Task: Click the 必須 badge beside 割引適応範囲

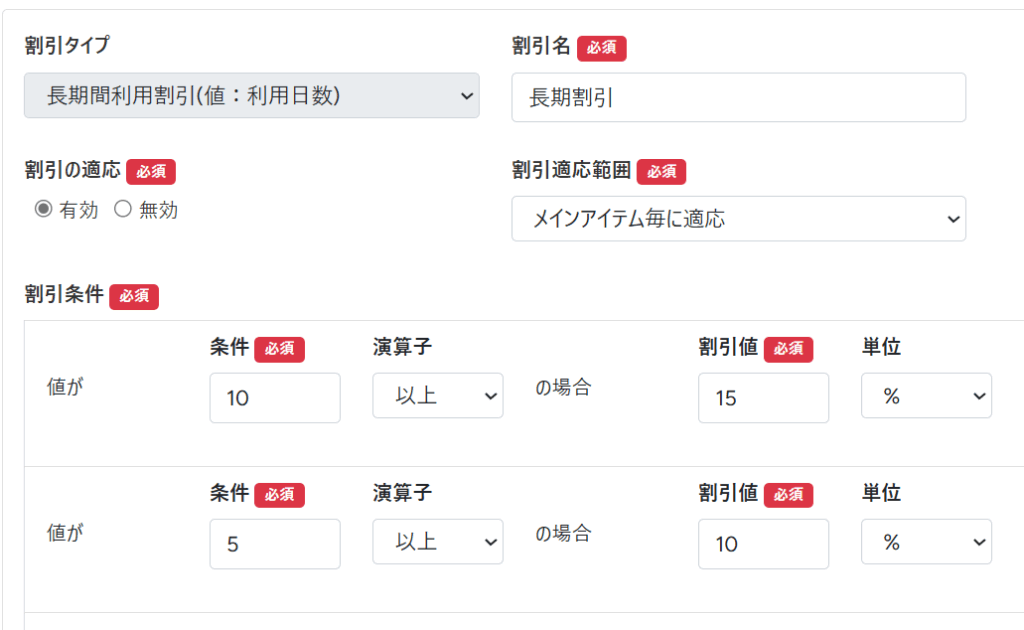Action: click(x=662, y=172)
